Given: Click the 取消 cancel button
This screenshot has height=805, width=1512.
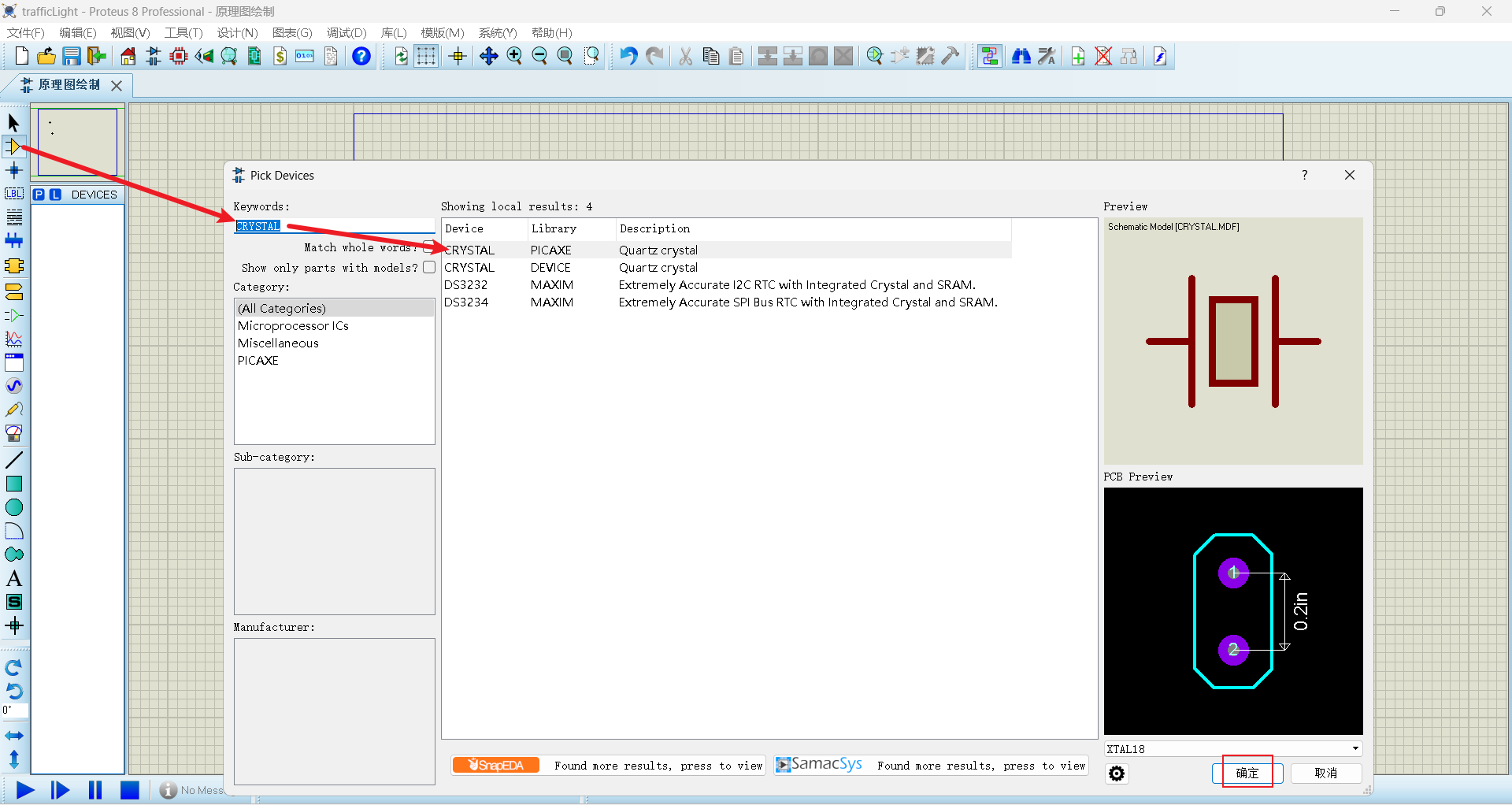Looking at the screenshot, I should [1326, 773].
